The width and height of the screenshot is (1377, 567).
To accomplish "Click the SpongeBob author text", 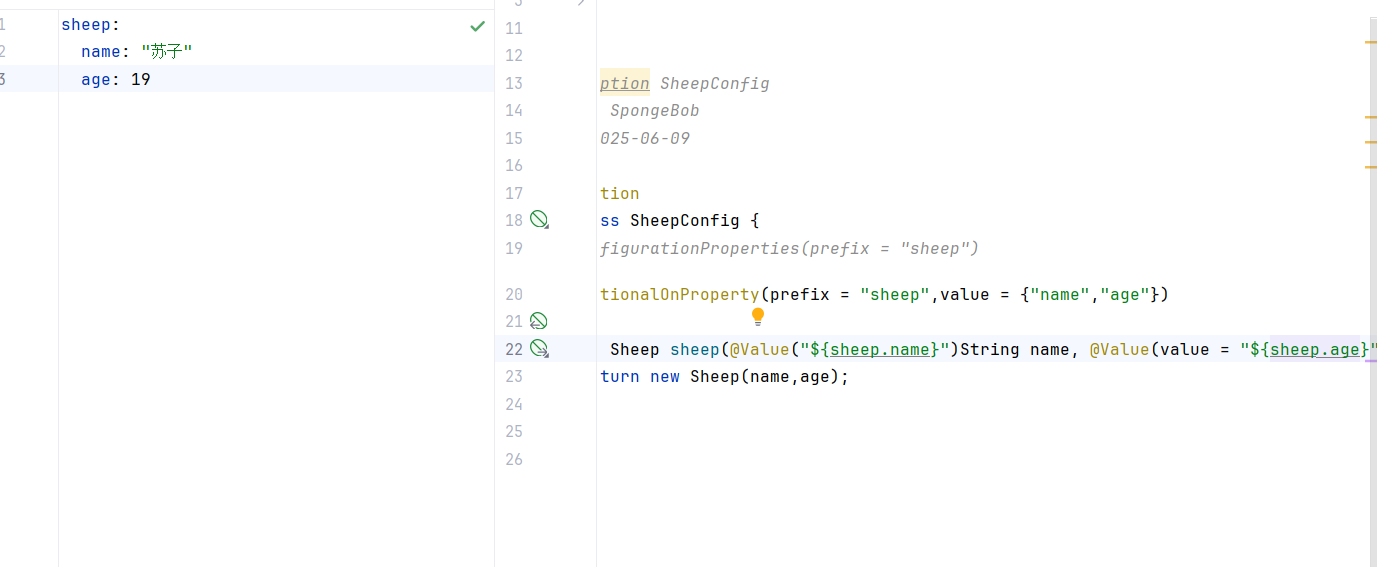I will (655, 111).
